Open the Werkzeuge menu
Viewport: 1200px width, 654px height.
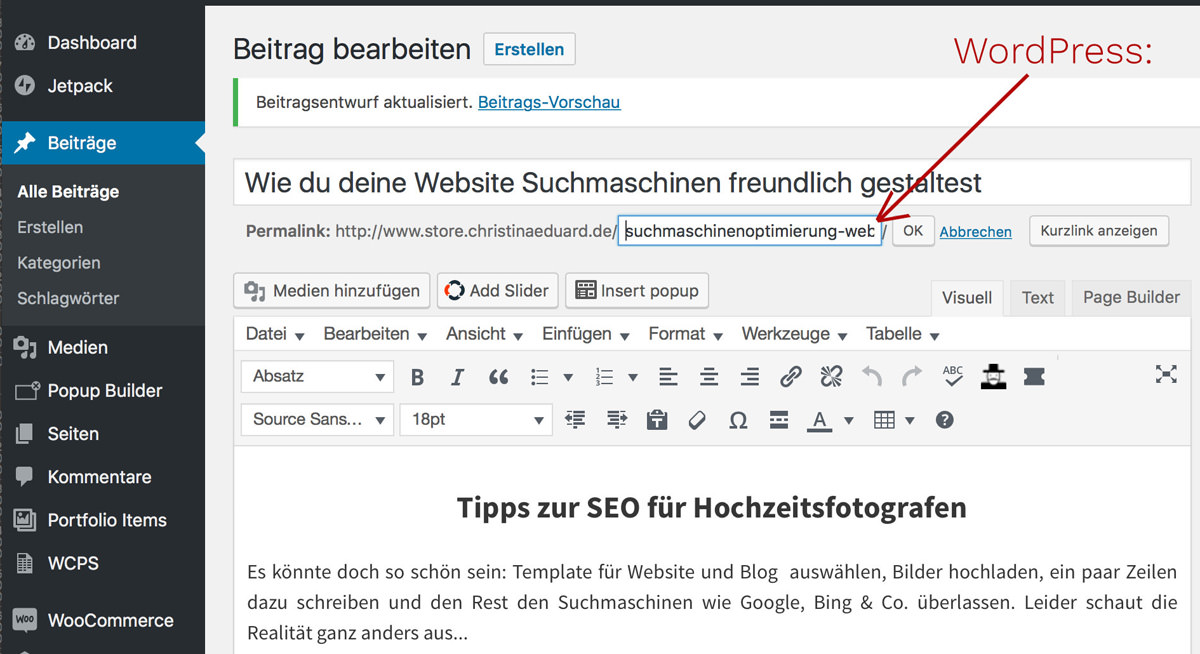[795, 334]
